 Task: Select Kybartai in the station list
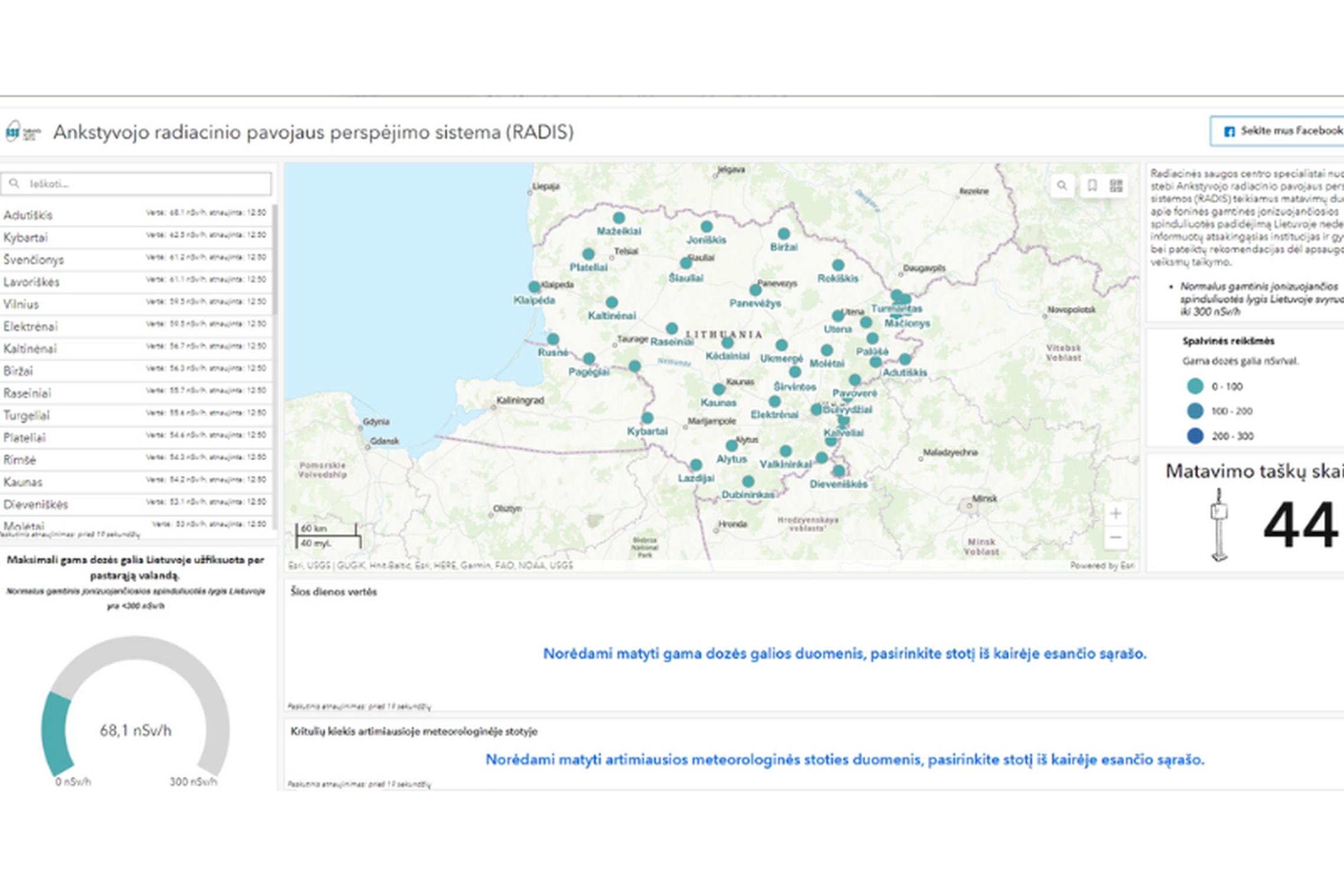point(136,237)
